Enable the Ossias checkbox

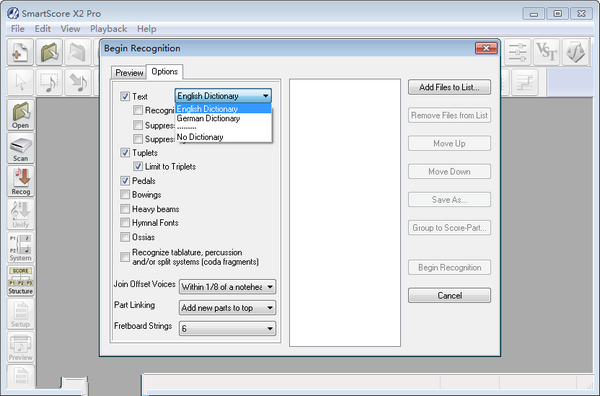pyautogui.click(x=125, y=237)
